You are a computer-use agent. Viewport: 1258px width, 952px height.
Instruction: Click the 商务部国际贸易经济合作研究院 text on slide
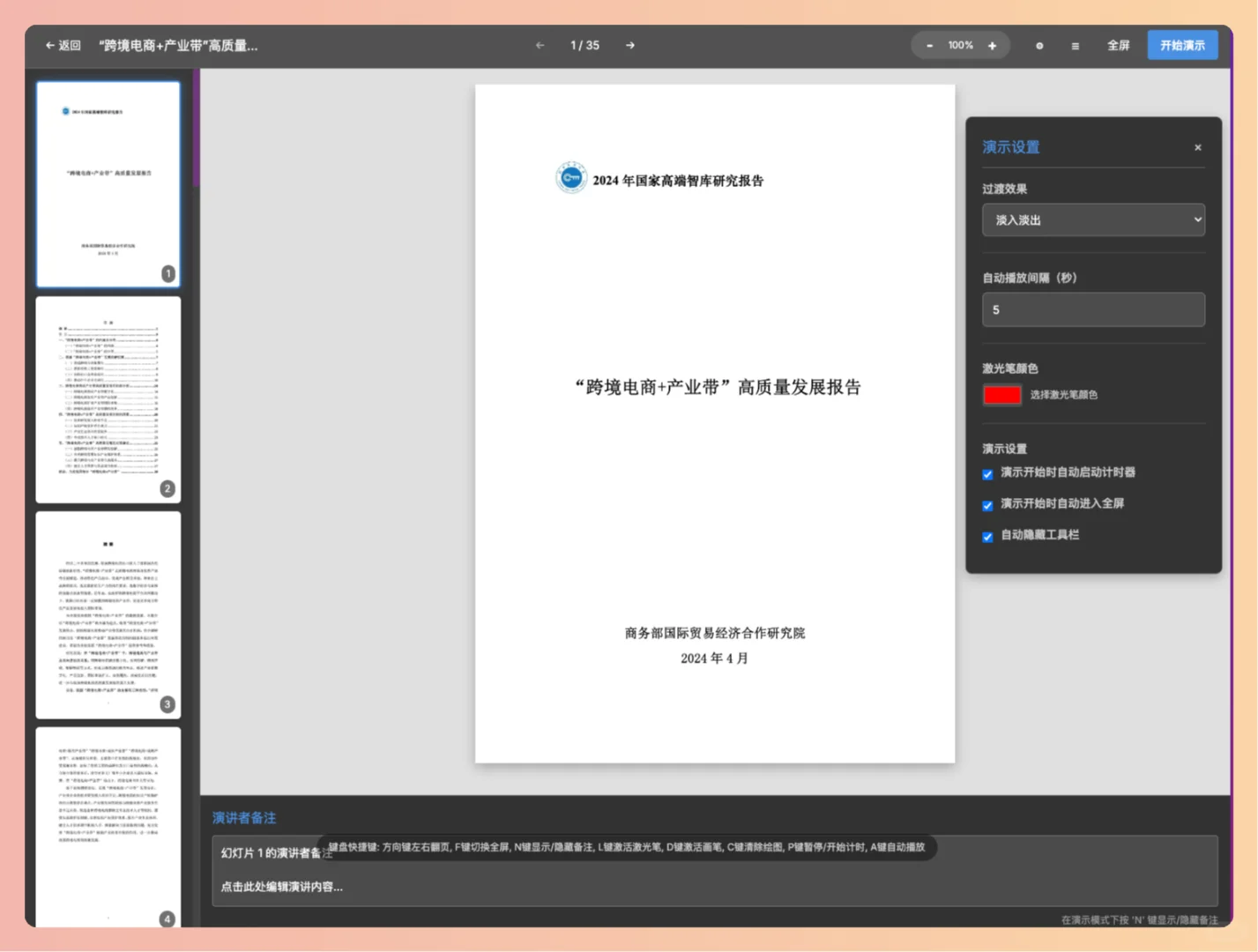pos(715,633)
